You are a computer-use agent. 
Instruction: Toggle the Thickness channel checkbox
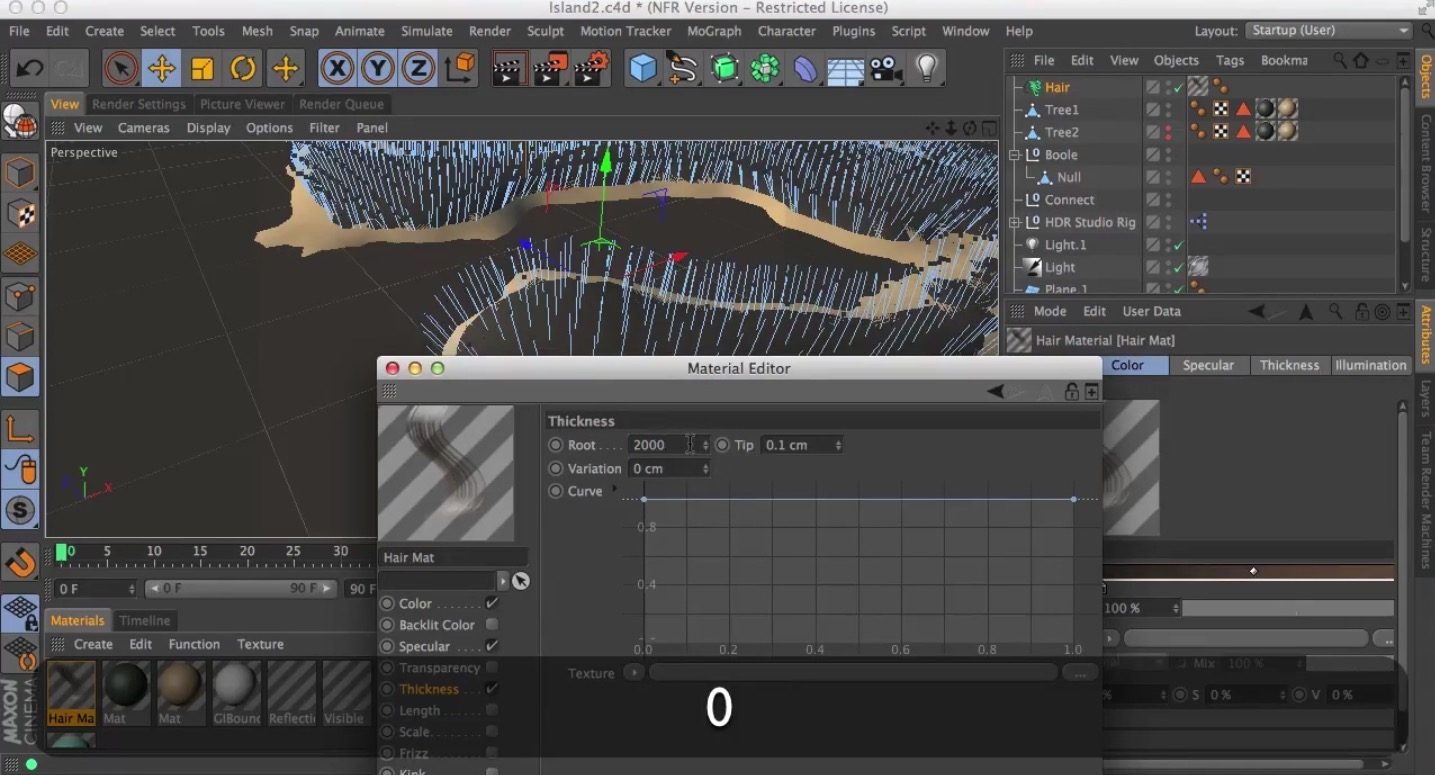491,689
